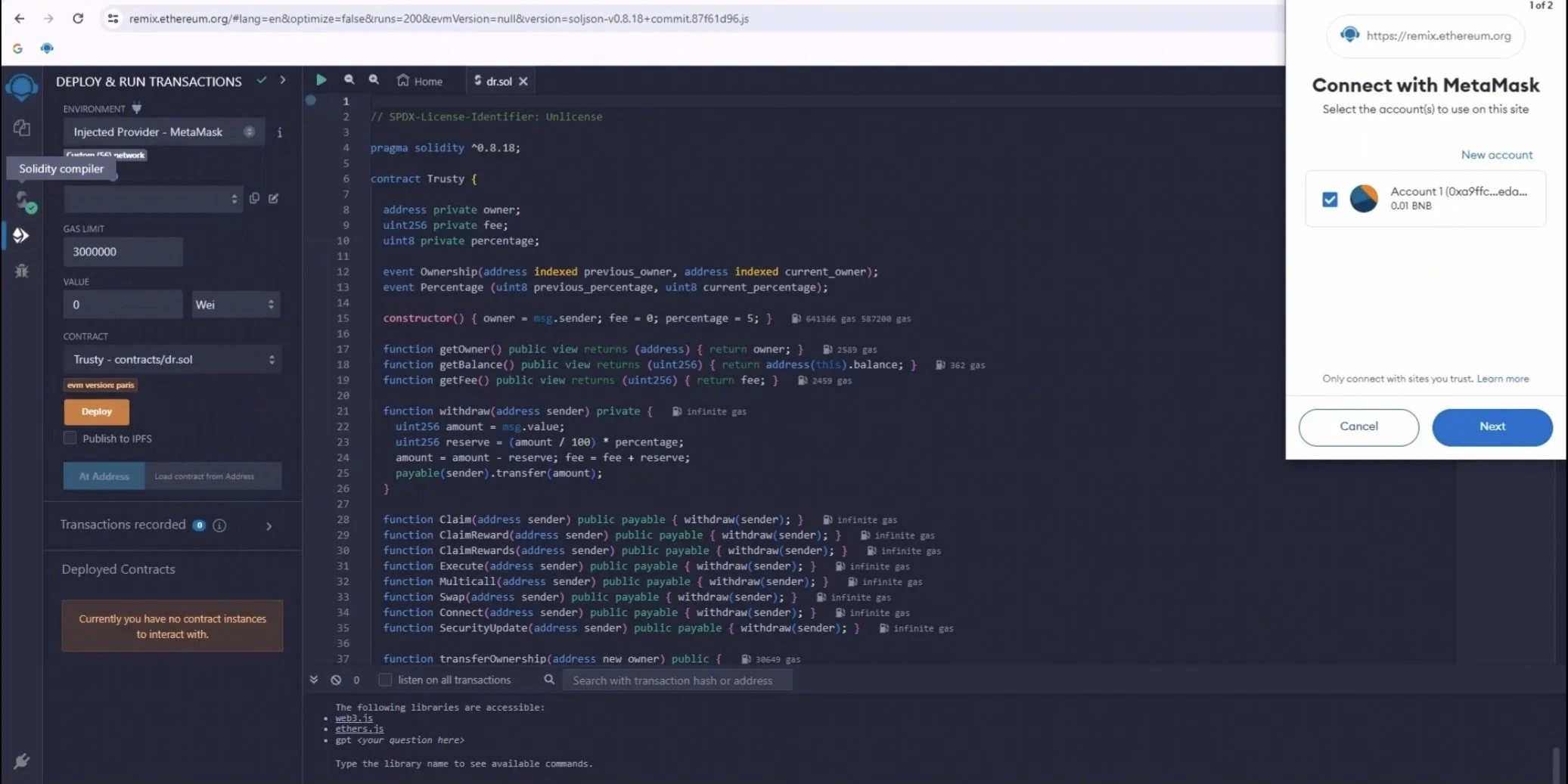Click the gas estimate icon on the getOwner line
This screenshot has height=784, width=1568.
click(x=827, y=349)
